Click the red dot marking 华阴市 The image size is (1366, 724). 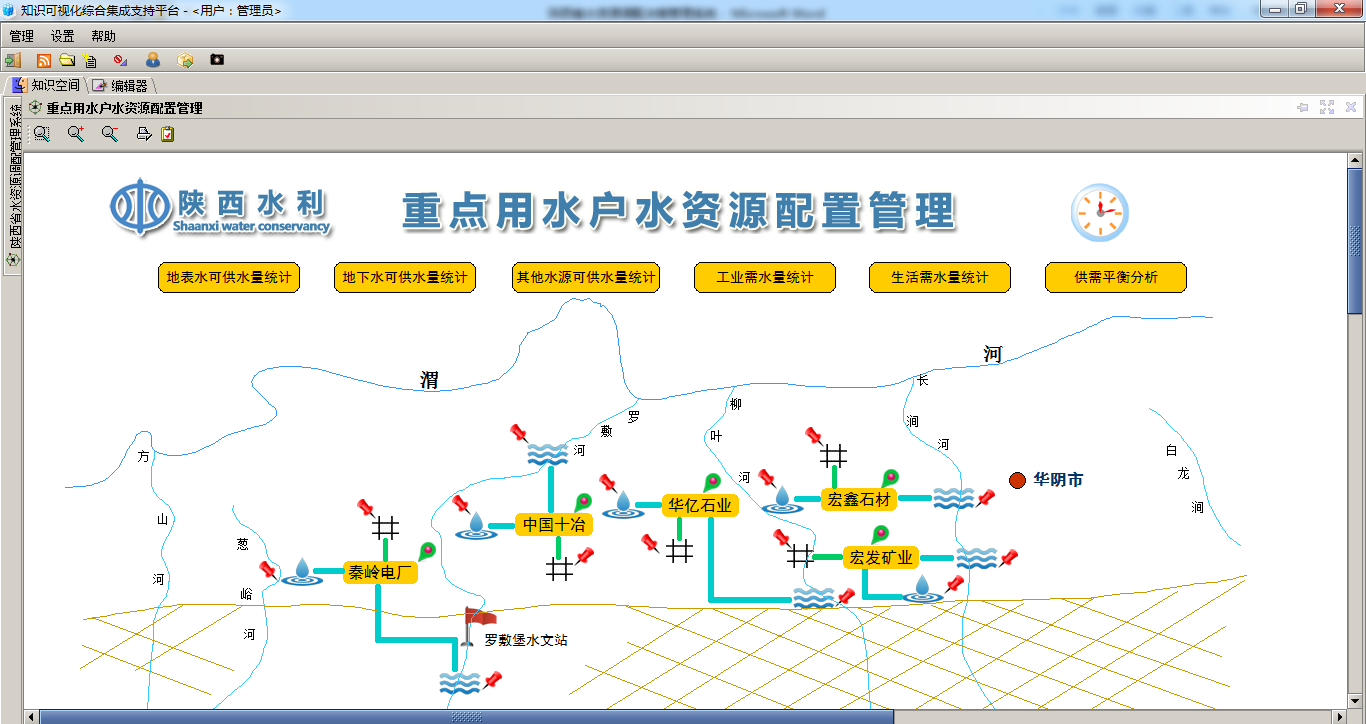pos(1018,480)
